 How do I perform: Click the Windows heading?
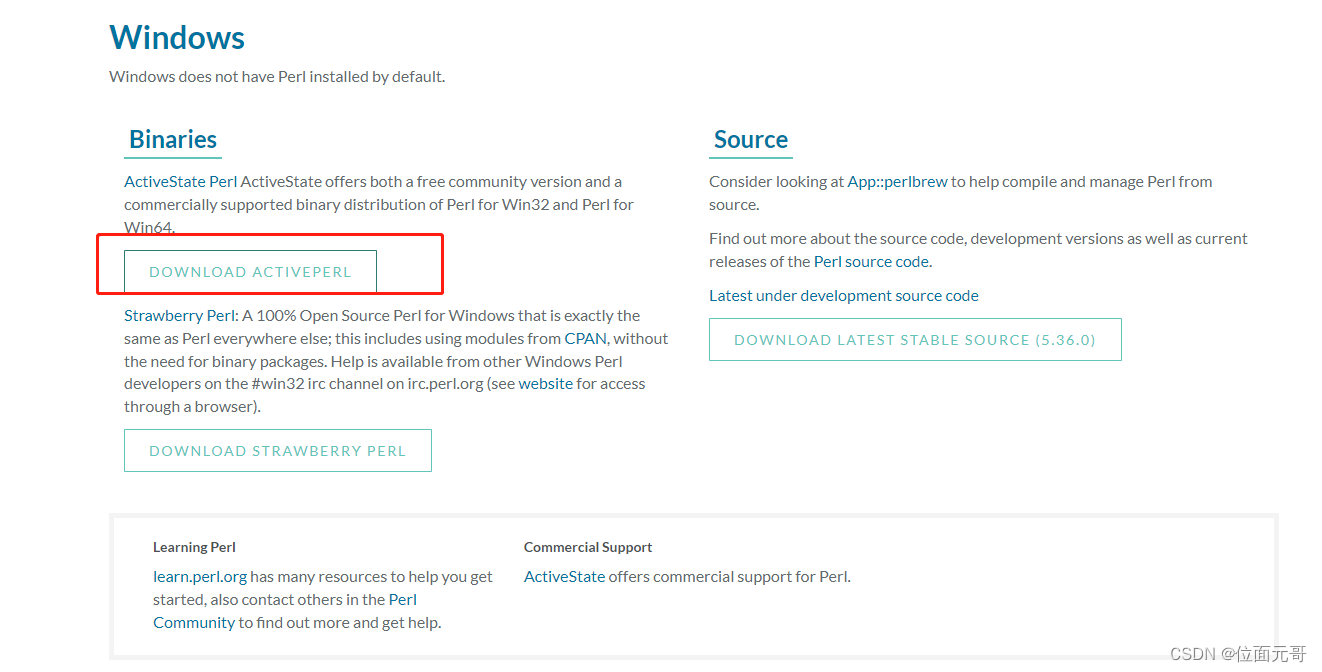tap(177, 38)
